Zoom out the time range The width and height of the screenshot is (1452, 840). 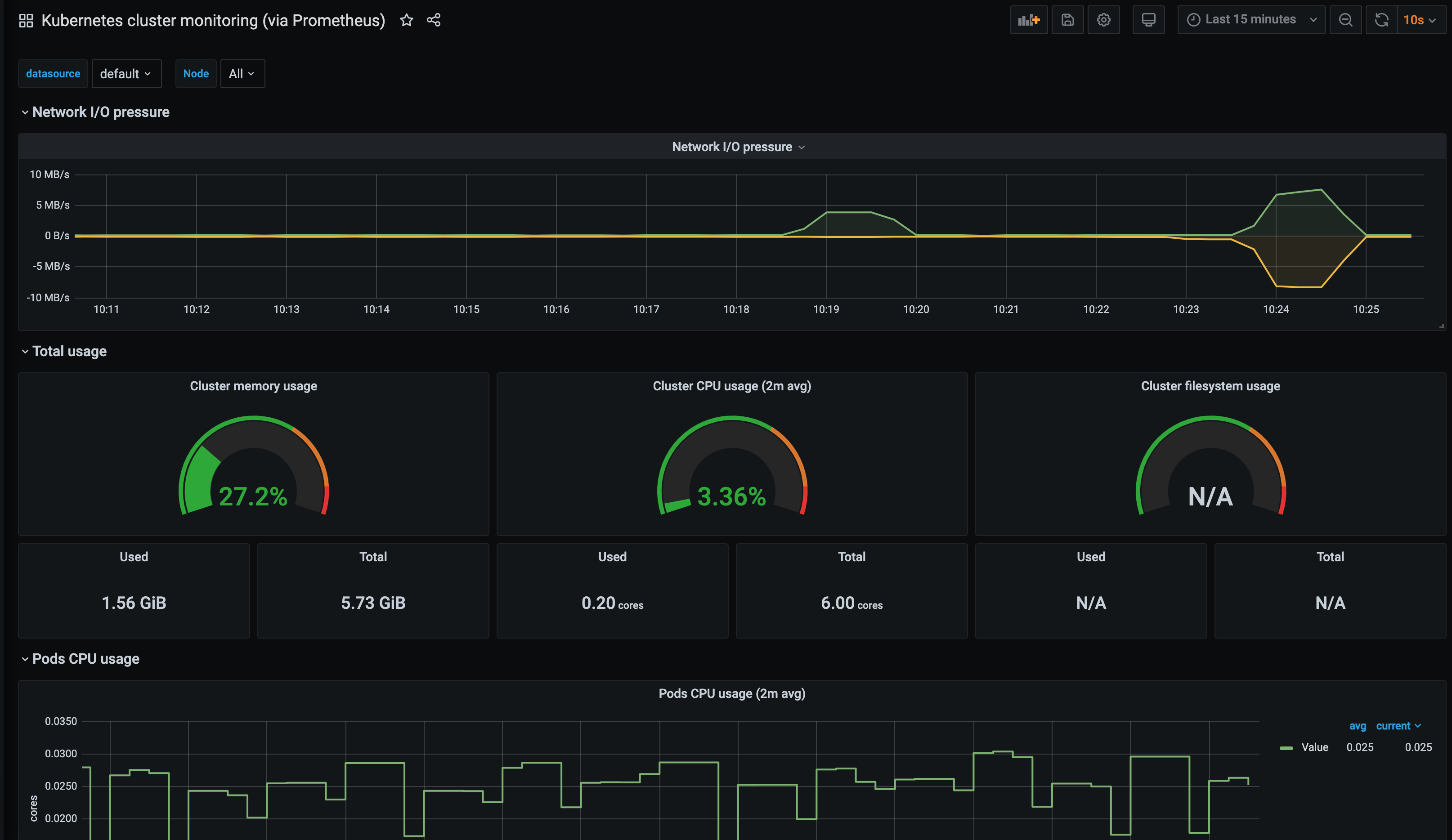(x=1345, y=20)
